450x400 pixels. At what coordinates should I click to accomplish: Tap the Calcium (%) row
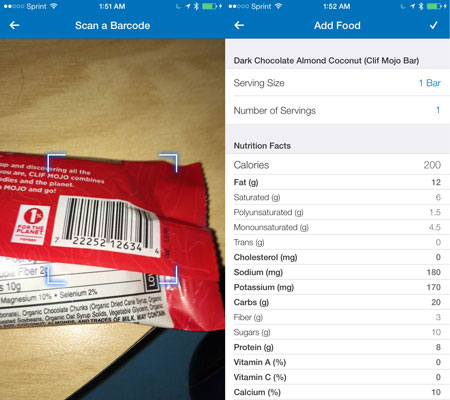(x=337, y=392)
